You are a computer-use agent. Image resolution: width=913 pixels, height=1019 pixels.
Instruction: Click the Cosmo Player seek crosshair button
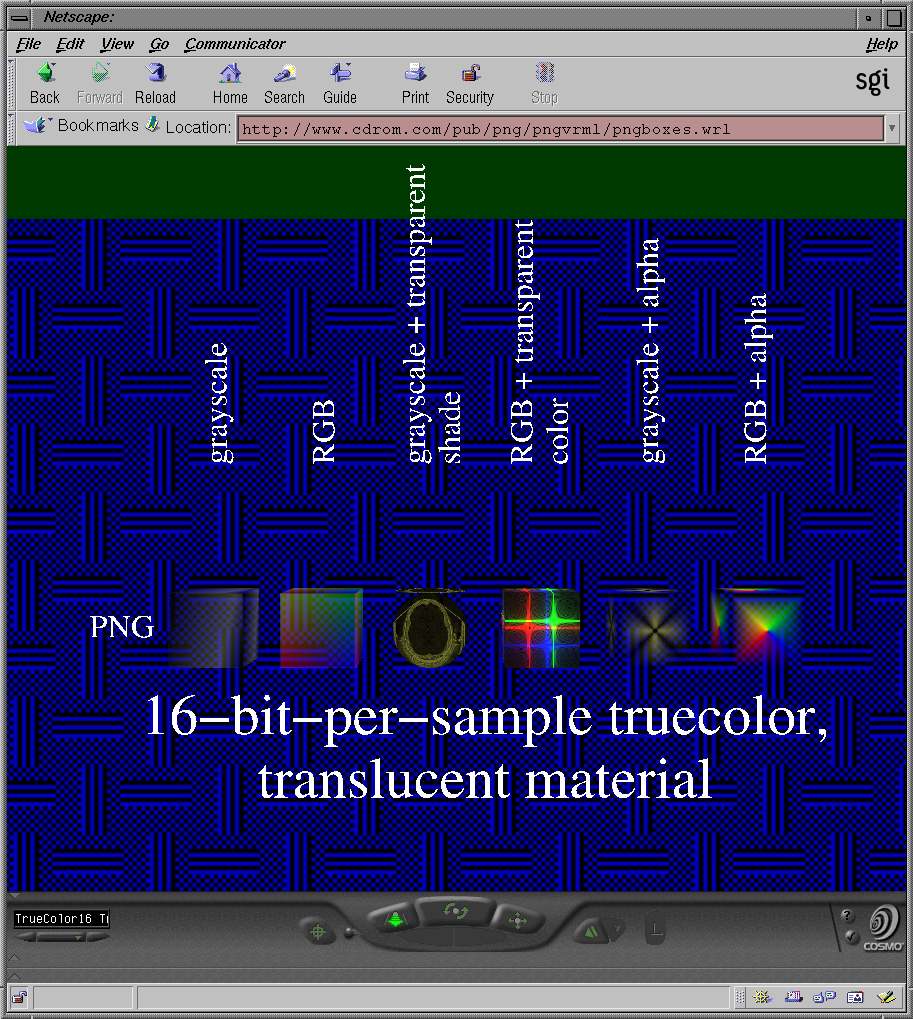coord(319,932)
